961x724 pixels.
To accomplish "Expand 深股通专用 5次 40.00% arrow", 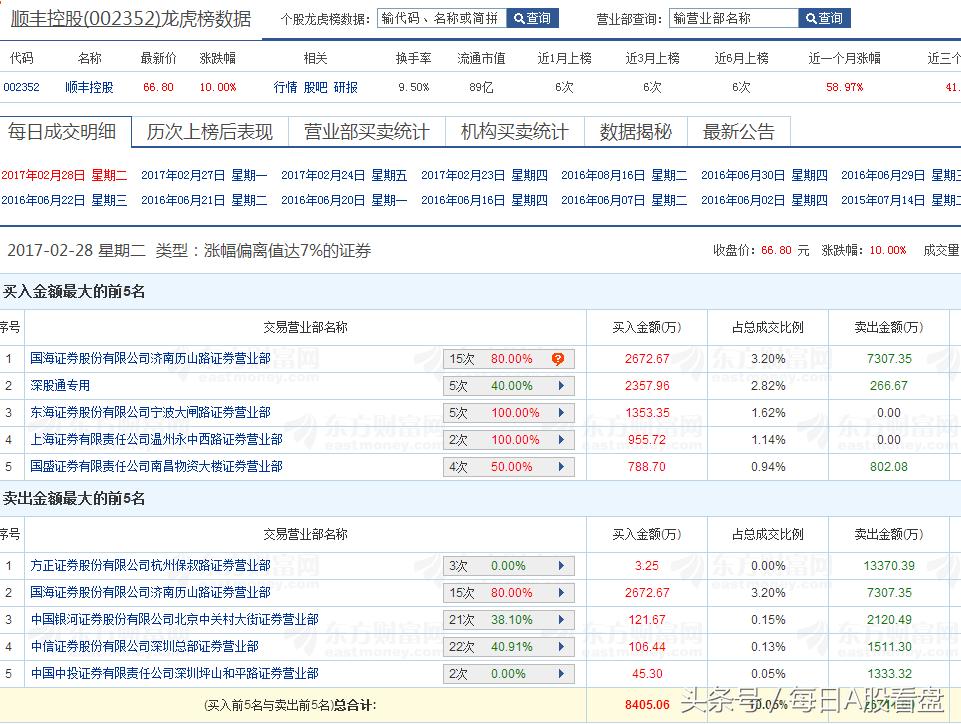I will click(x=561, y=385).
